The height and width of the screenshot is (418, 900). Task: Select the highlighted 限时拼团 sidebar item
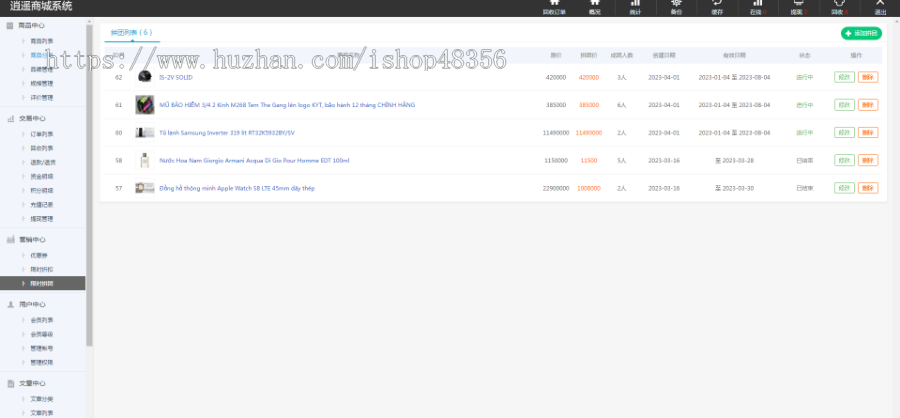pyautogui.click(x=42, y=283)
